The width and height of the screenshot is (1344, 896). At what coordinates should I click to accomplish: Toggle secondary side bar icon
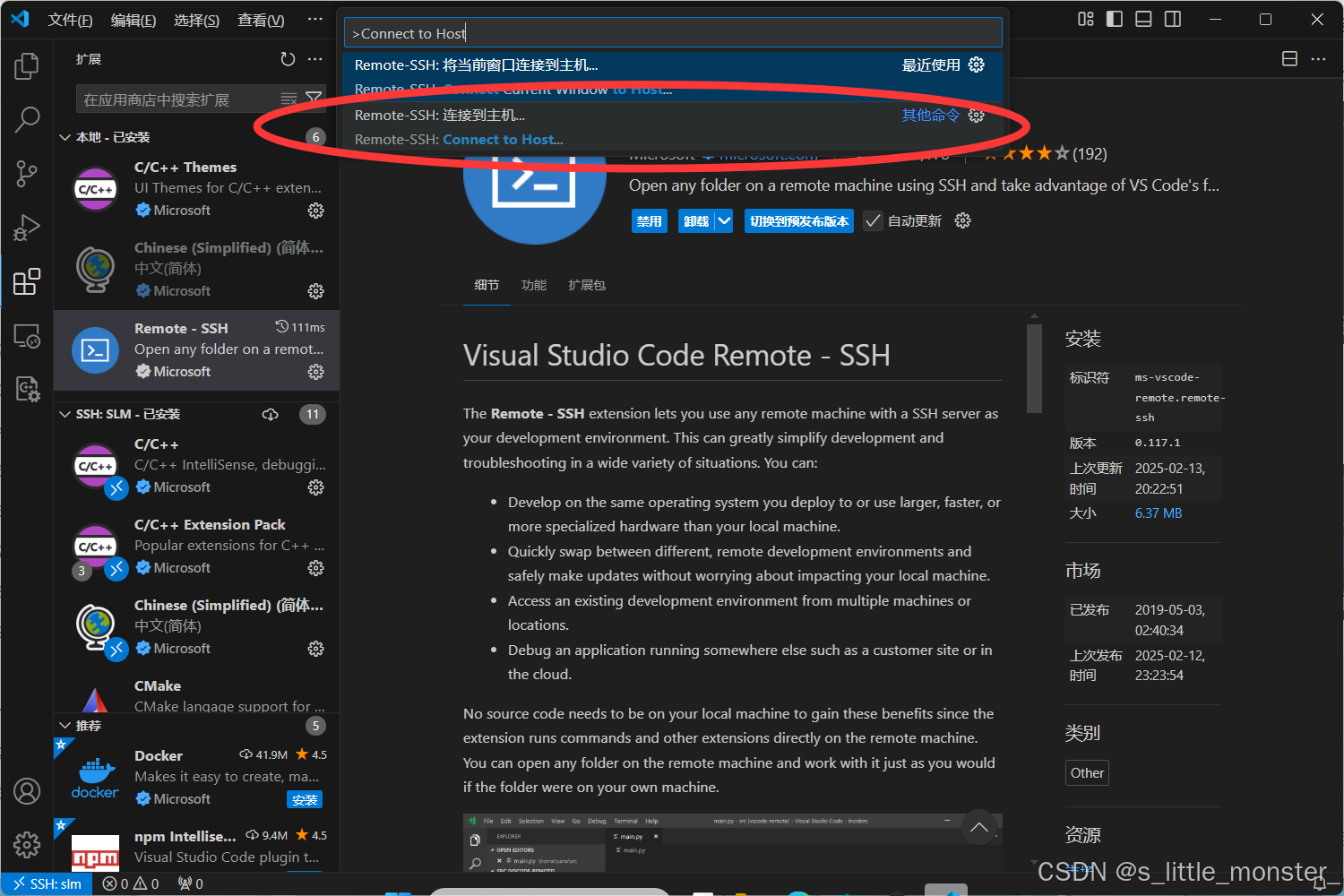coord(1173,19)
